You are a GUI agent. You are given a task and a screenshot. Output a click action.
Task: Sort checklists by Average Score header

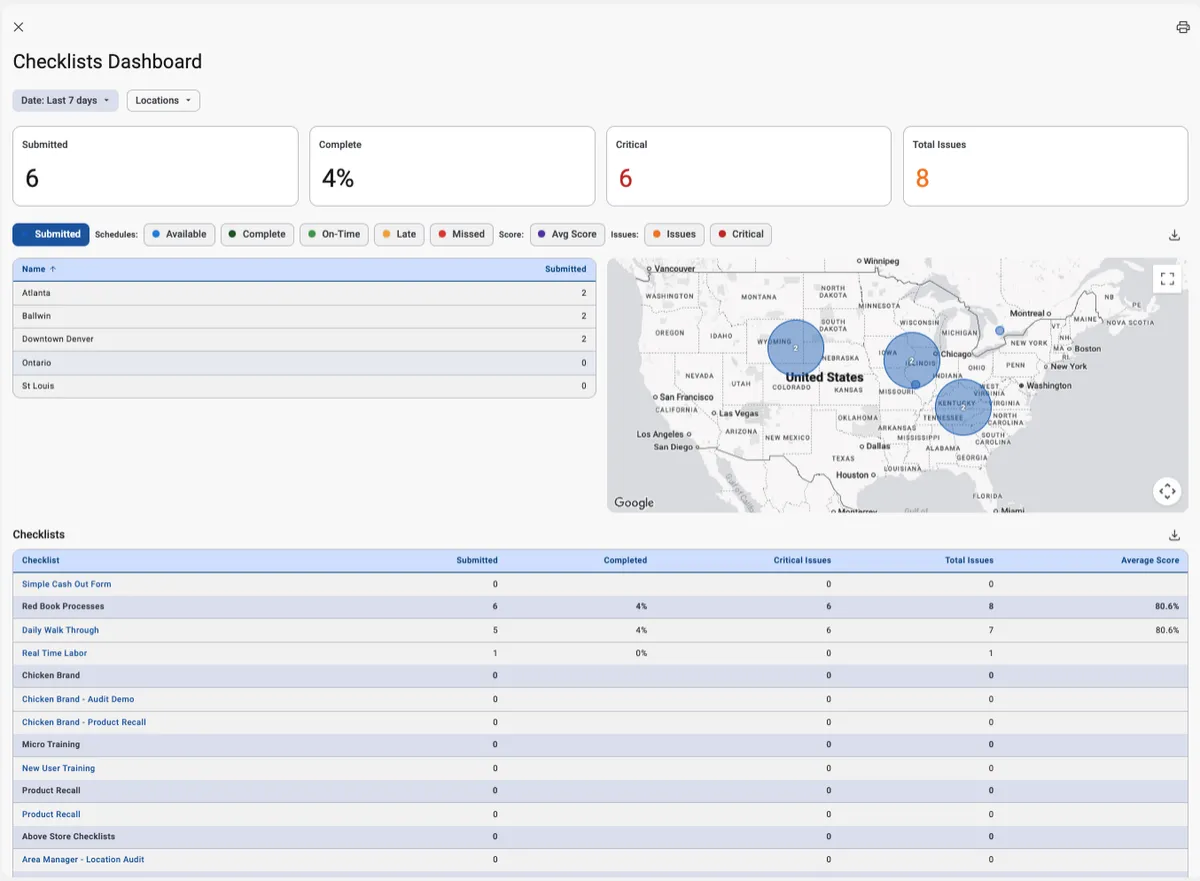(x=1150, y=560)
